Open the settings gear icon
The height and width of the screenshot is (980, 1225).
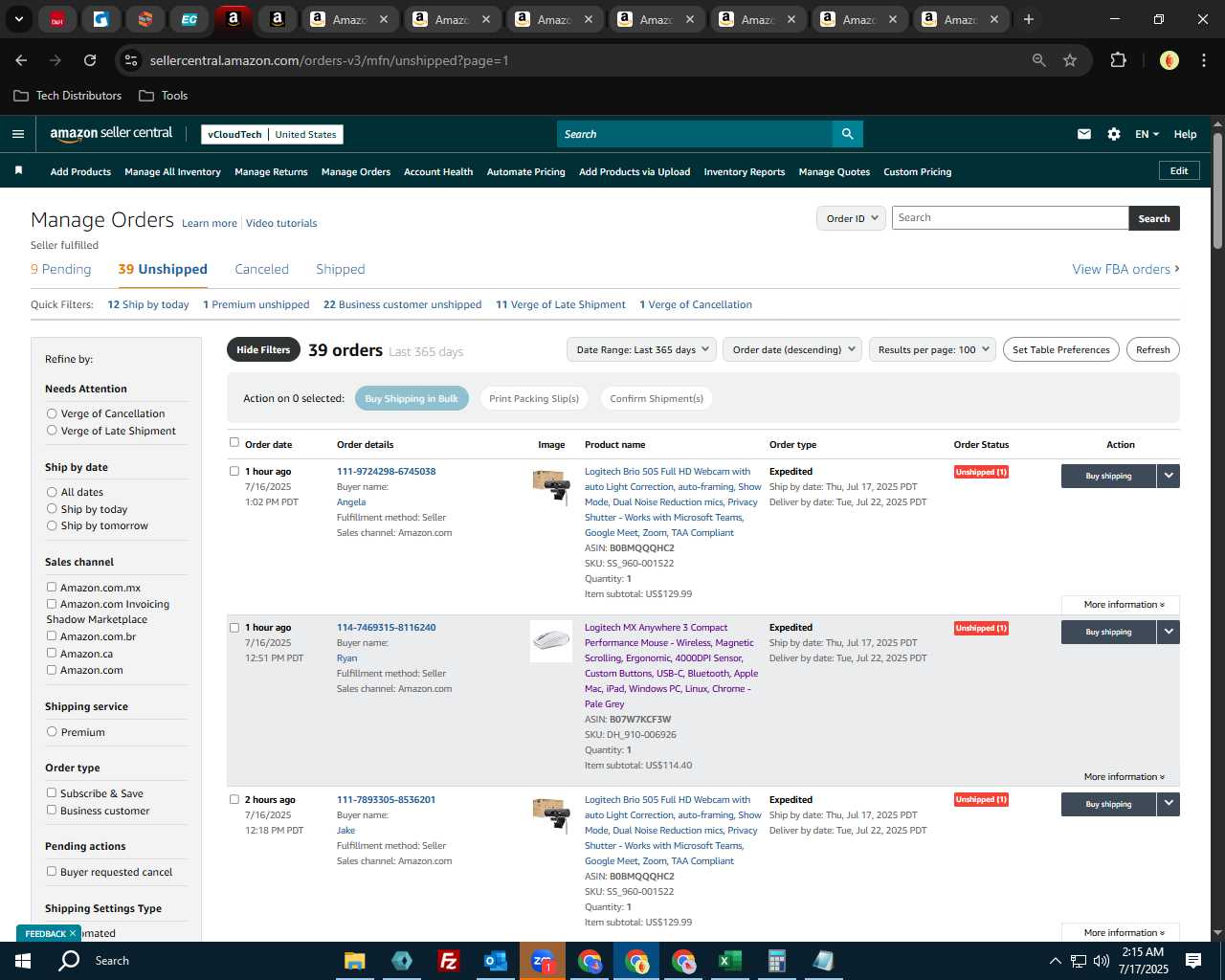pyautogui.click(x=1114, y=134)
